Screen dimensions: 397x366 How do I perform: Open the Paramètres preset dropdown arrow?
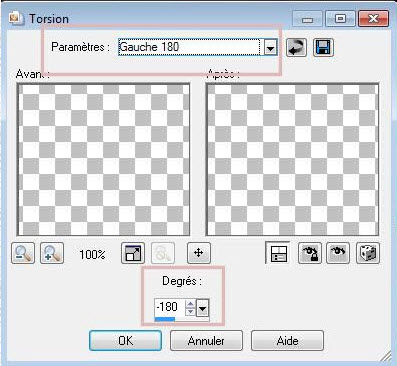[x=270, y=48]
